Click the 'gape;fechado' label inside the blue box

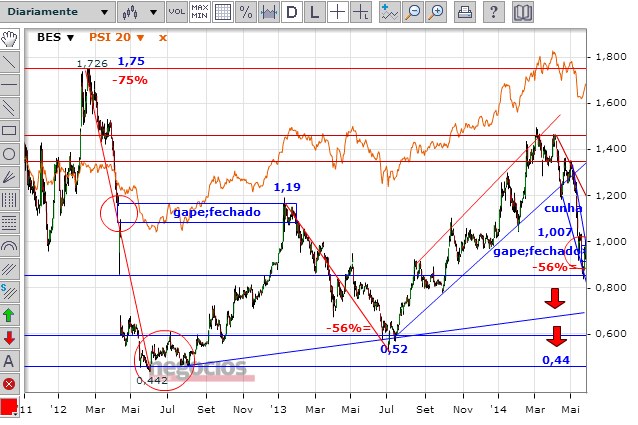pos(217,212)
